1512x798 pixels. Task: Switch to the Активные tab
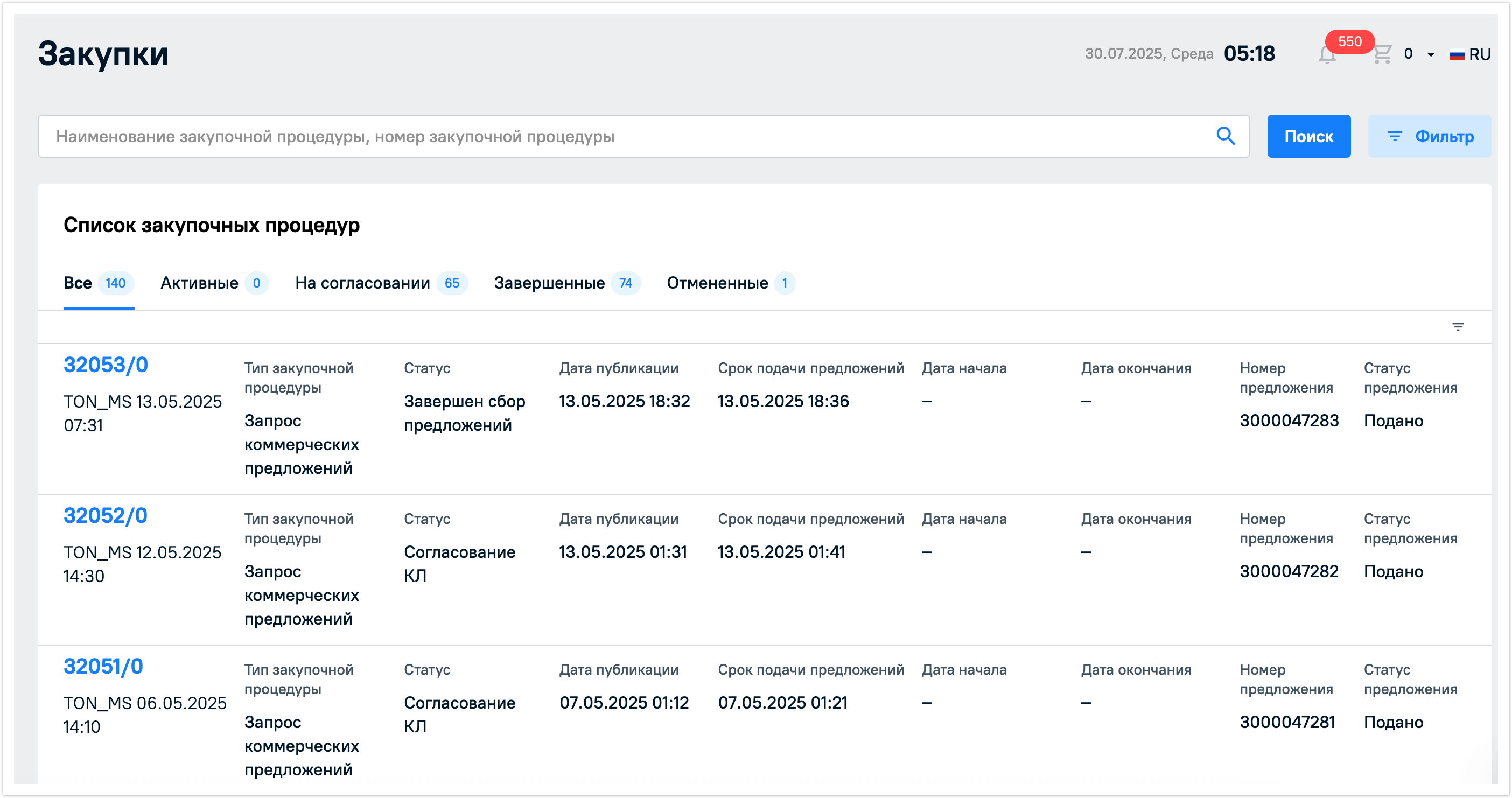tap(200, 283)
